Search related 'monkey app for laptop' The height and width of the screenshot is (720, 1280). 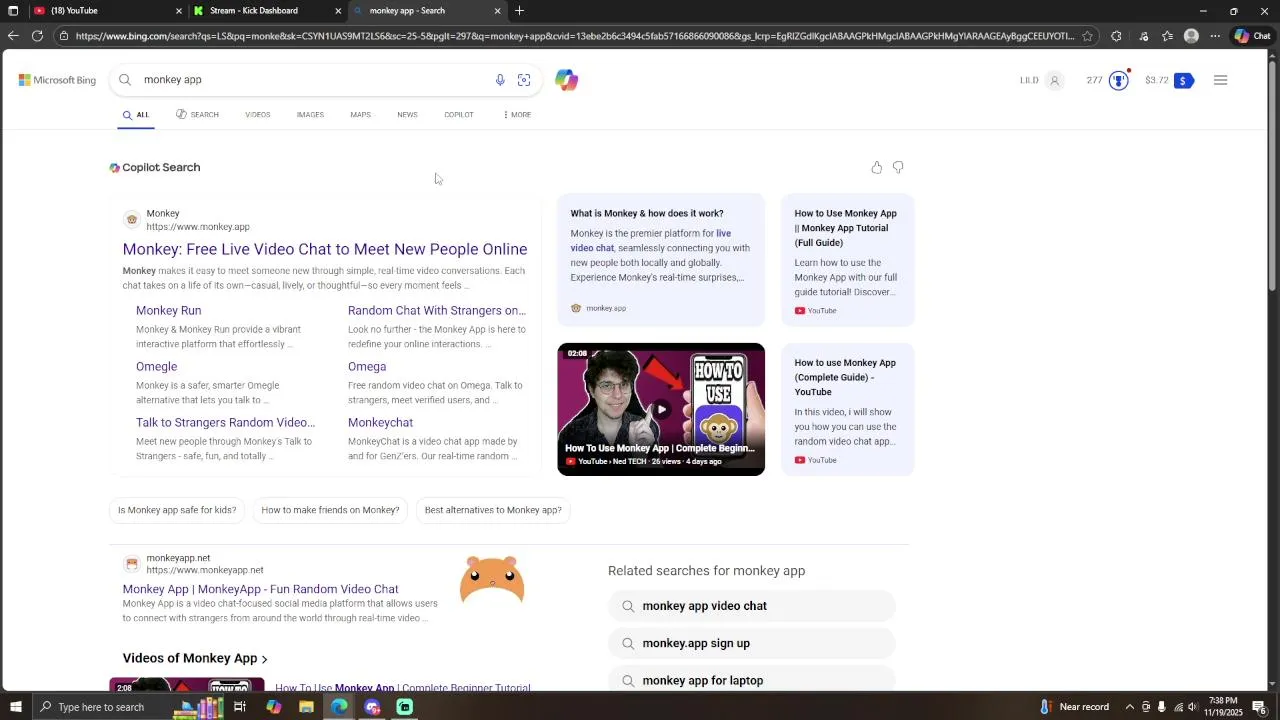752,681
